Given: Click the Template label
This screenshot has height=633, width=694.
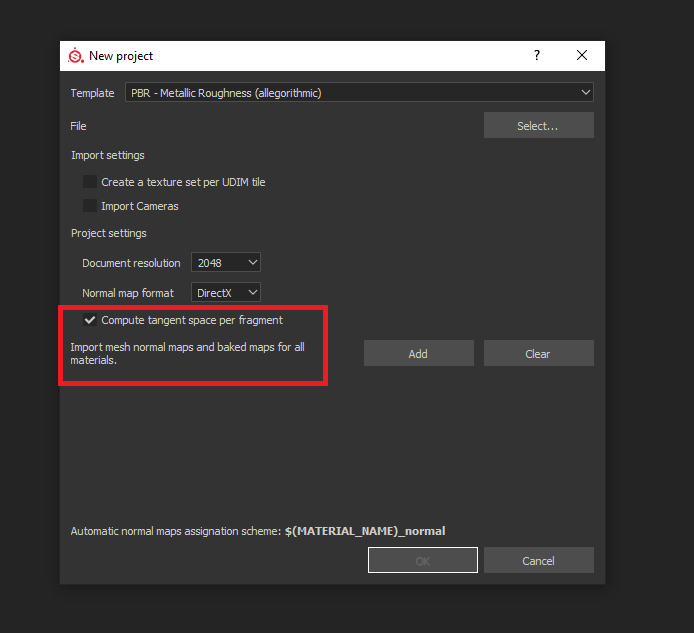Looking at the screenshot, I should (92, 93).
